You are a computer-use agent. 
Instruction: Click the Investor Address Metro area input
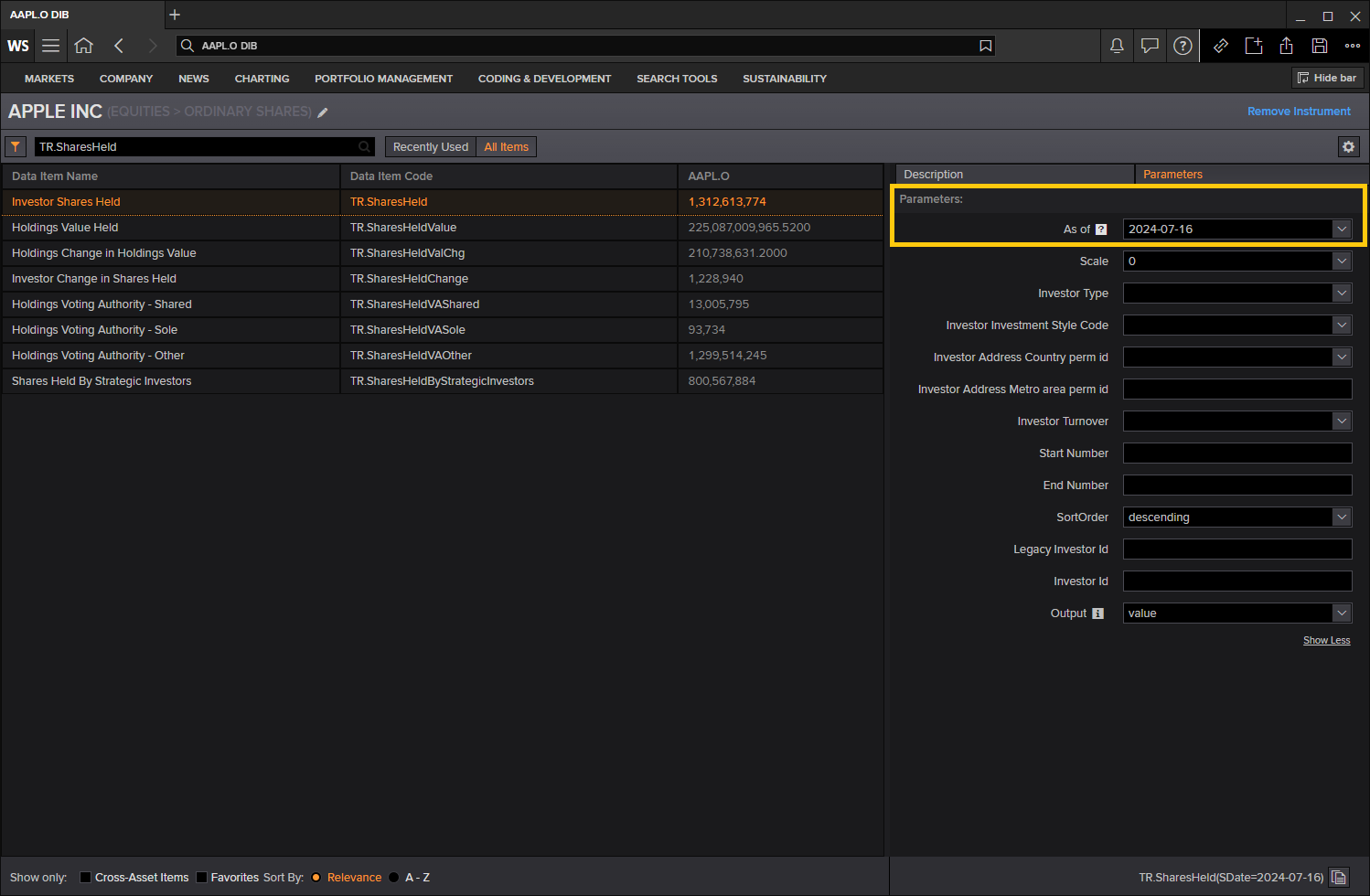[x=1237, y=389]
